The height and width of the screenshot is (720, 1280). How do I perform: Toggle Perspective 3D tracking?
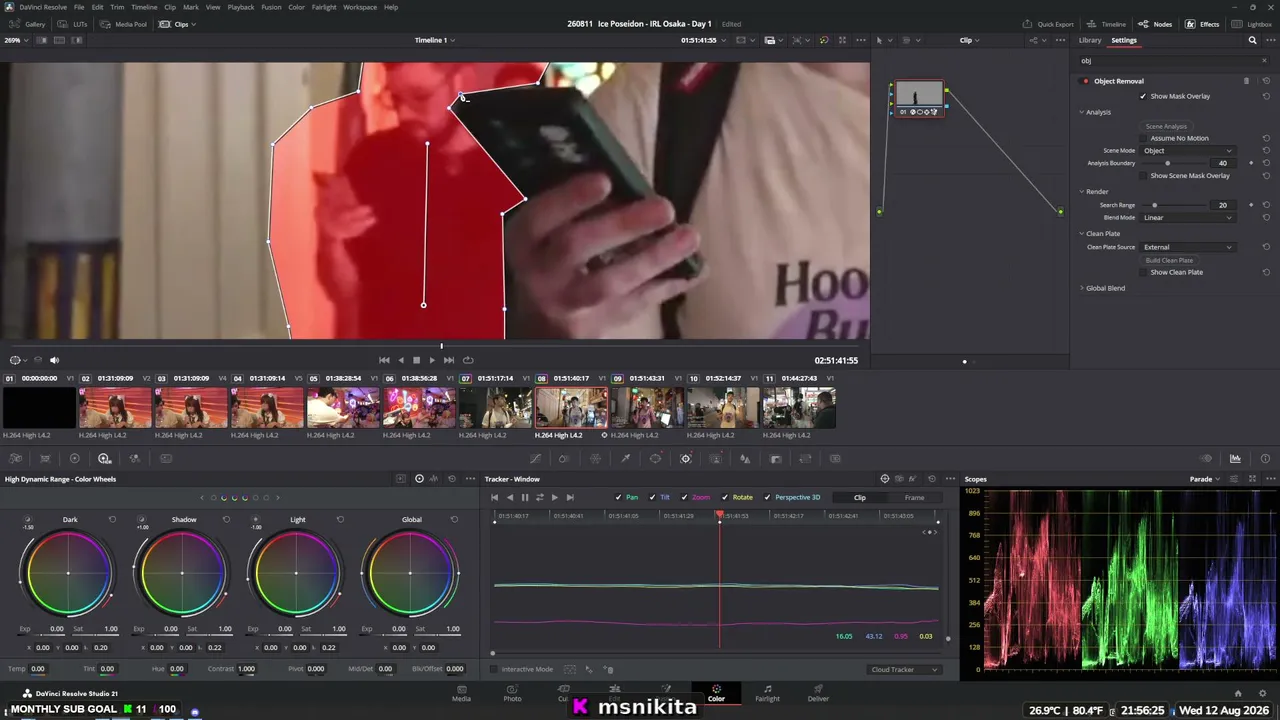click(767, 497)
